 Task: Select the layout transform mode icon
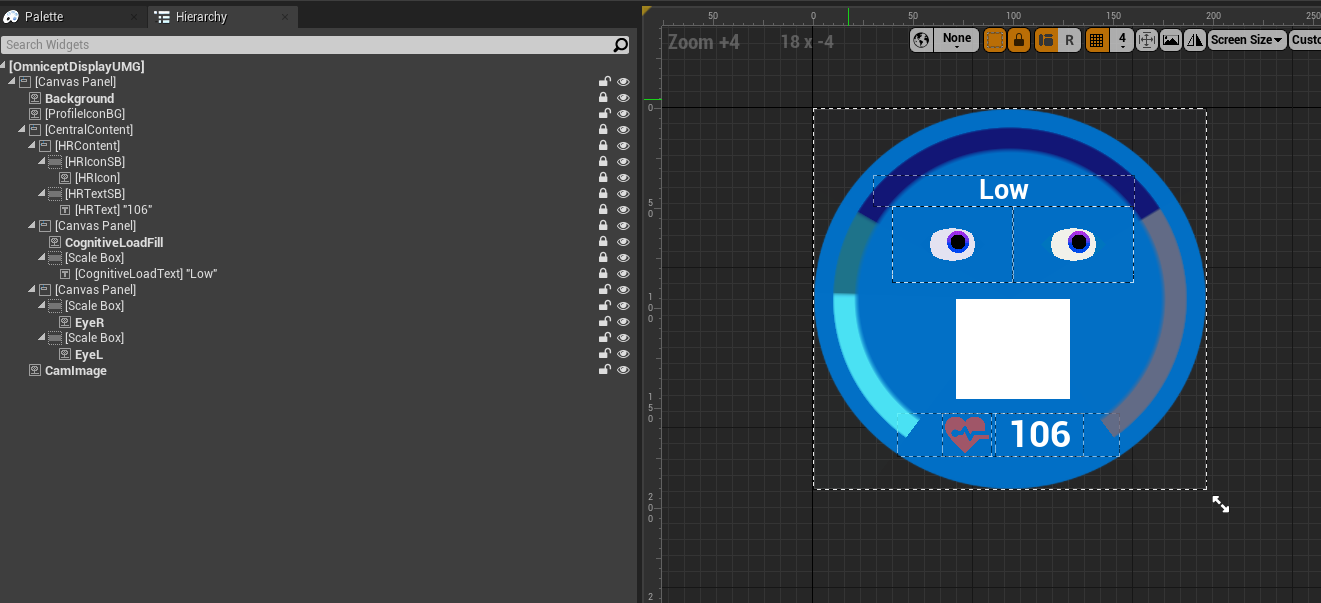point(1046,40)
